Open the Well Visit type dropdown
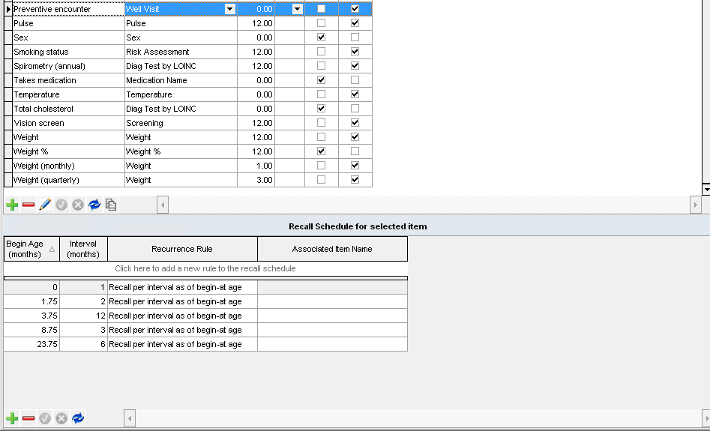The width and height of the screenshot is (710, 431). [230, 9]
